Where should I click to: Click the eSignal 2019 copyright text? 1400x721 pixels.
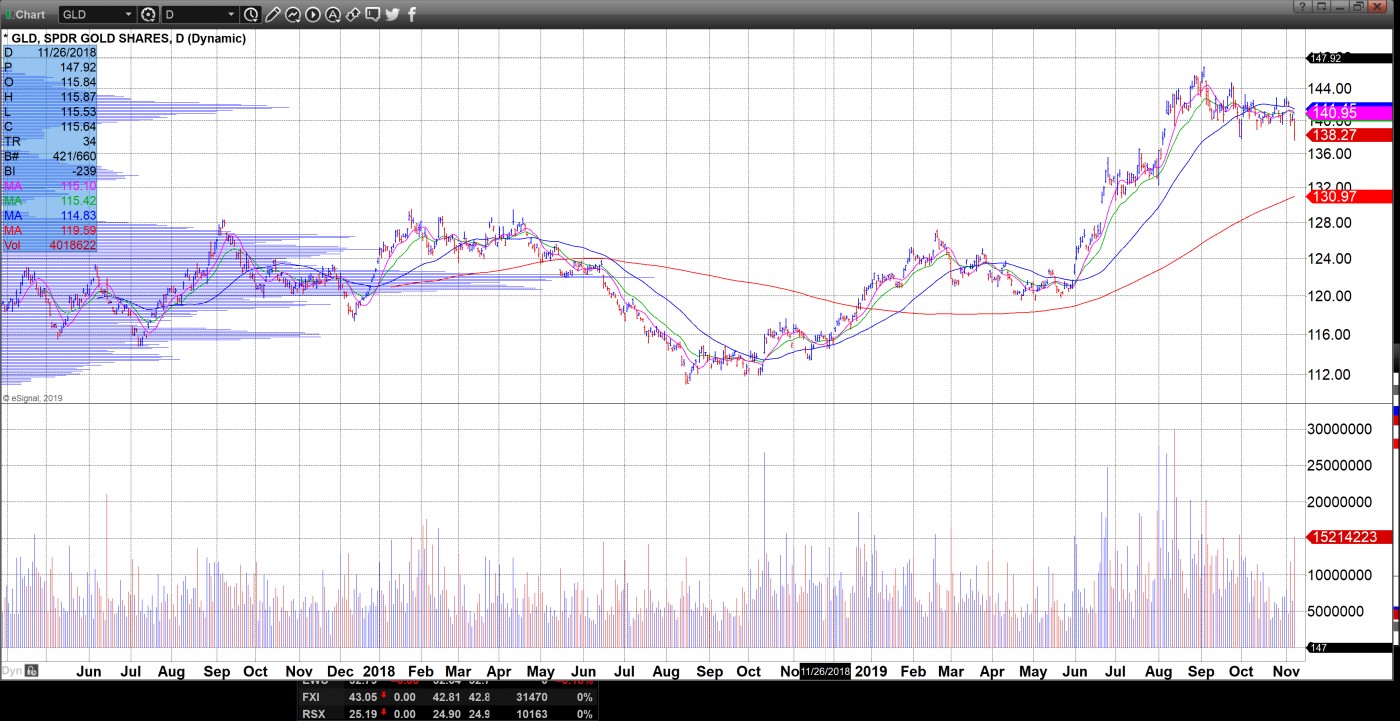click(33, 398)
